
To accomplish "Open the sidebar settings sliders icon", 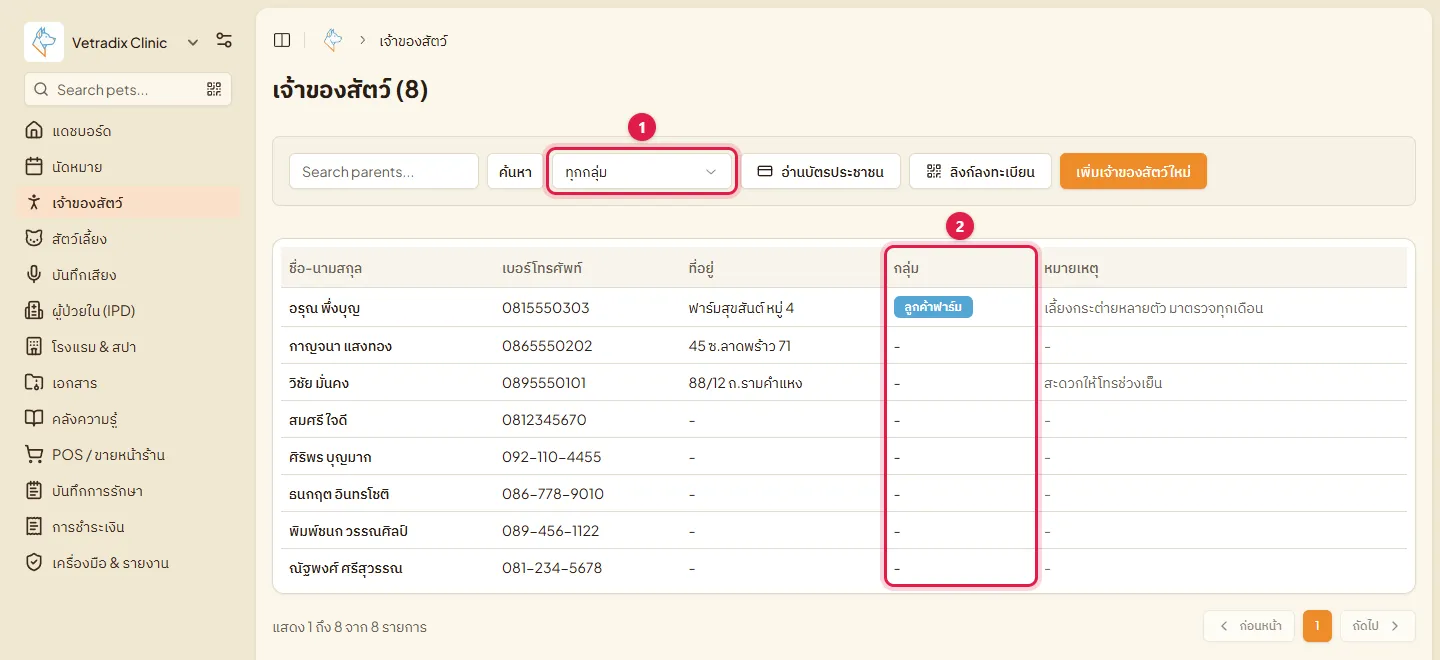I will click(x=224, y=41).
